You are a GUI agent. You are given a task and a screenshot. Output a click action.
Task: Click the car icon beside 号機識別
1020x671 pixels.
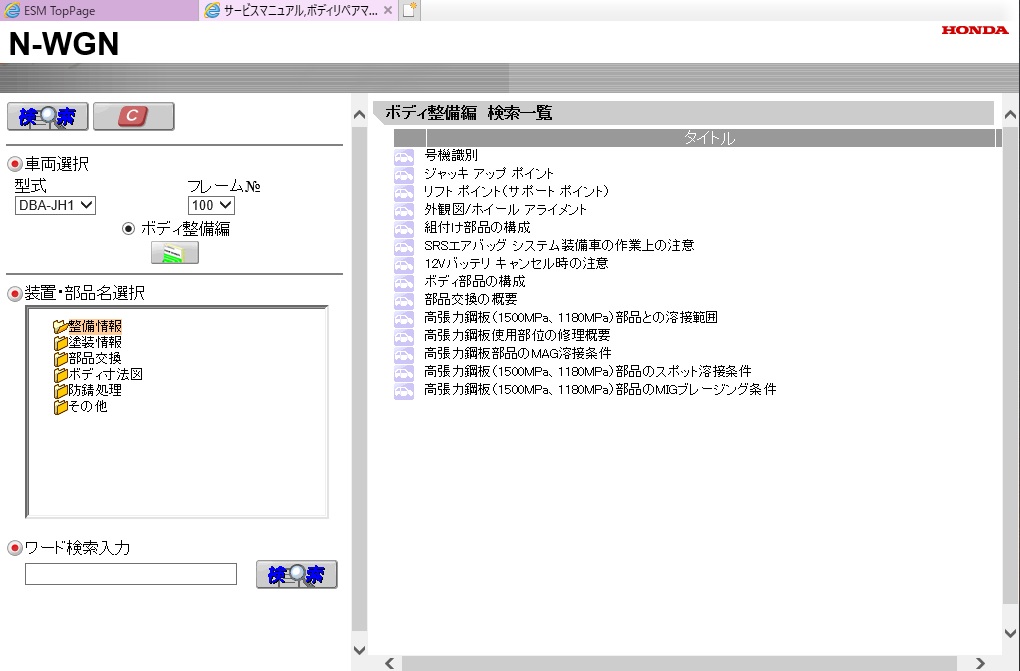[x=404, y=157]
